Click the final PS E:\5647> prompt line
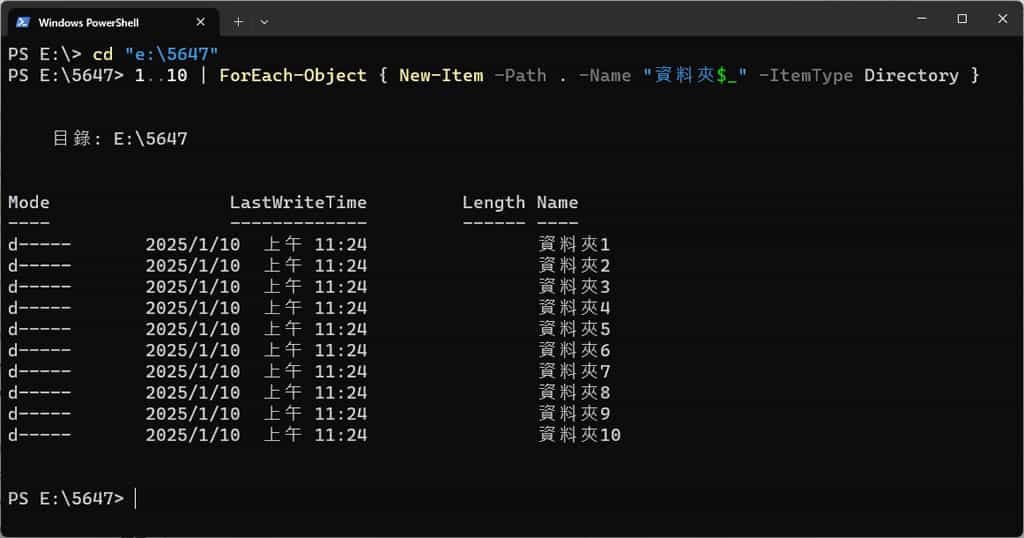The width and height of the screenshot is (1024, 538). point(66,499)
